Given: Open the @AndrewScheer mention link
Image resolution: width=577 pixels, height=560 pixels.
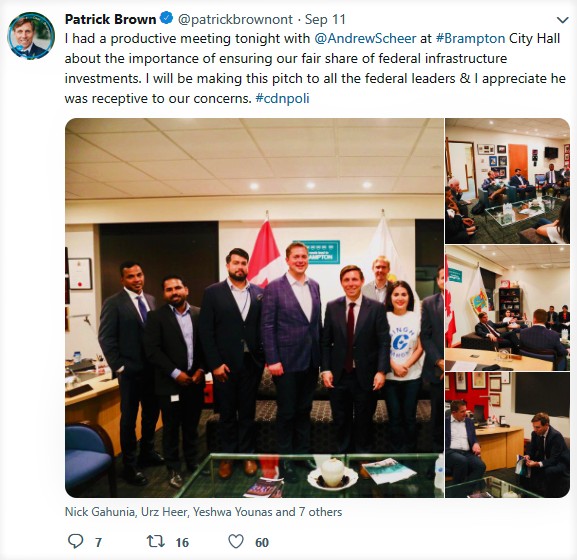Looking at the screenshot, I should 365,39.
